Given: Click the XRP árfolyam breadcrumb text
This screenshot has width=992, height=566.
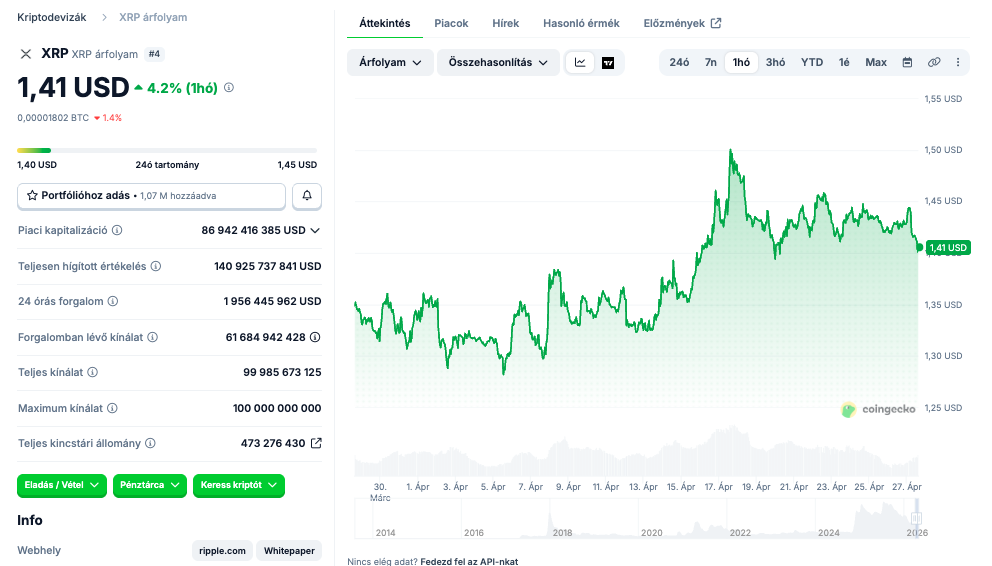Looking at the screenshot, I should tap(153, 18).
